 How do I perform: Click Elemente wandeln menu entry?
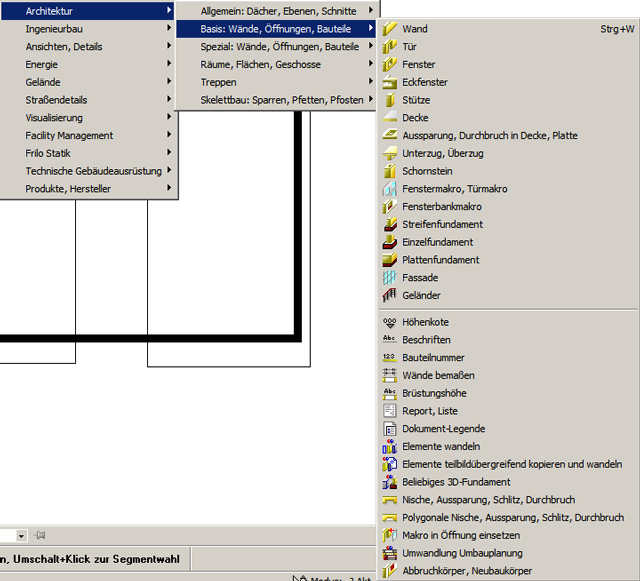click(441, 446)
